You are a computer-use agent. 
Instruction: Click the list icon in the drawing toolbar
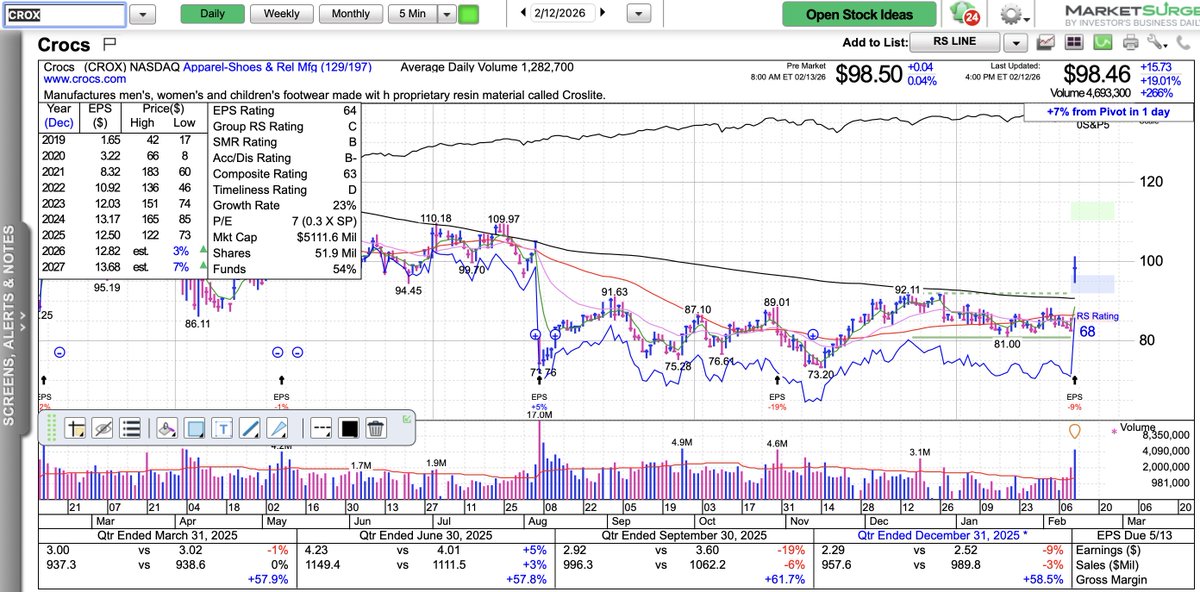pyautogui.click(x=130, y=429)
